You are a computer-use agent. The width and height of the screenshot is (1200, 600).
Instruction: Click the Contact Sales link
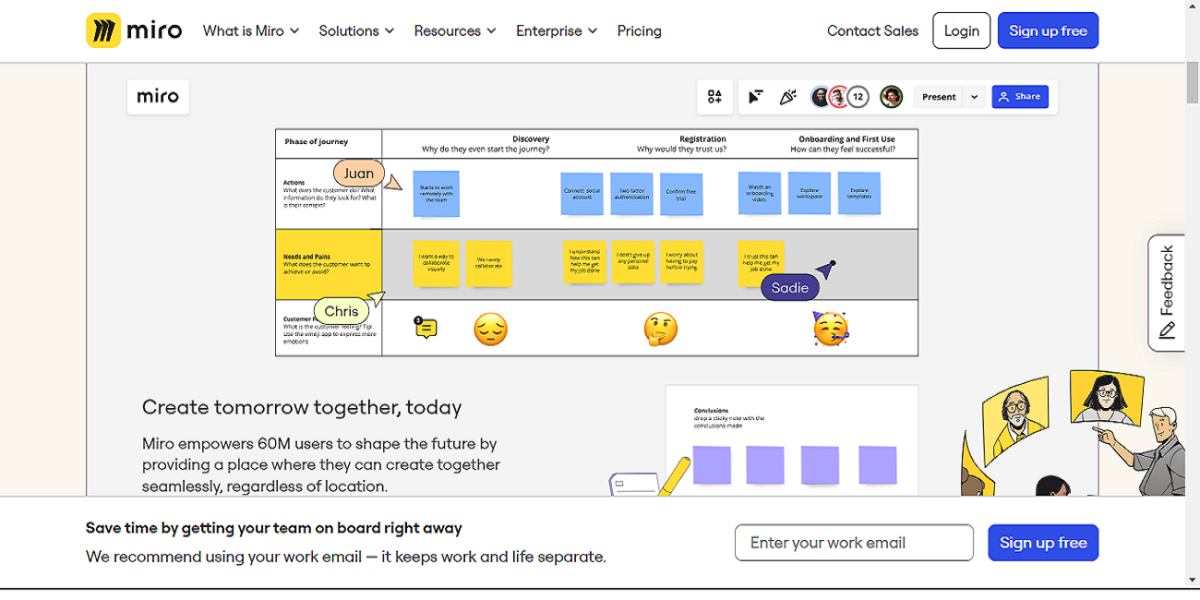tap(872, 31)
